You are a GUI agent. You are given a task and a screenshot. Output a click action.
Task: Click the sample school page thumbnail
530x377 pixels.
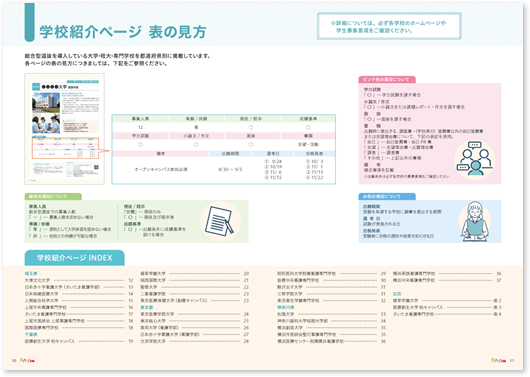pyautogui.click(x=65, y=129)
